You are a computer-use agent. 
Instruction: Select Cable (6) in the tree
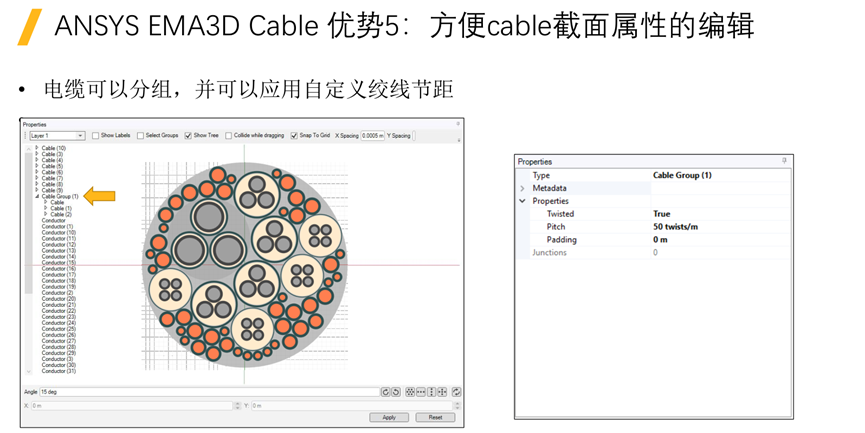(52, 172)
